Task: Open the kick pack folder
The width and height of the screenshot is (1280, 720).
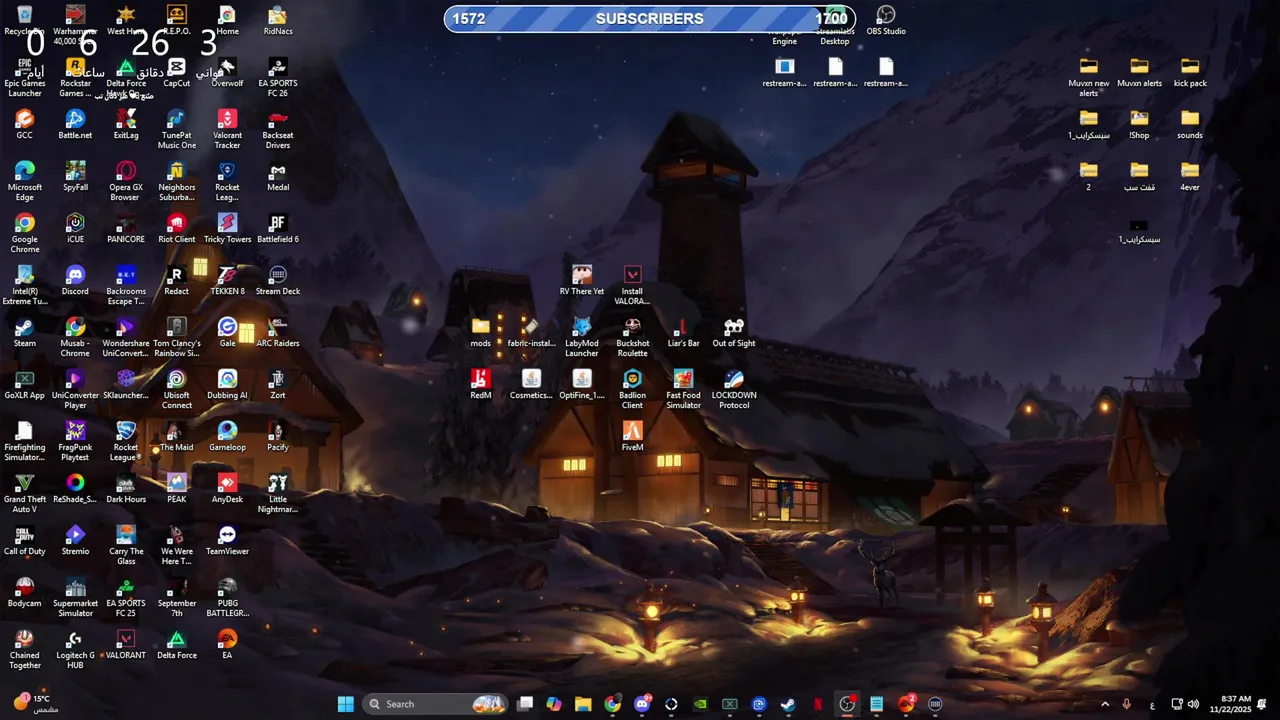Action: 1190,72
